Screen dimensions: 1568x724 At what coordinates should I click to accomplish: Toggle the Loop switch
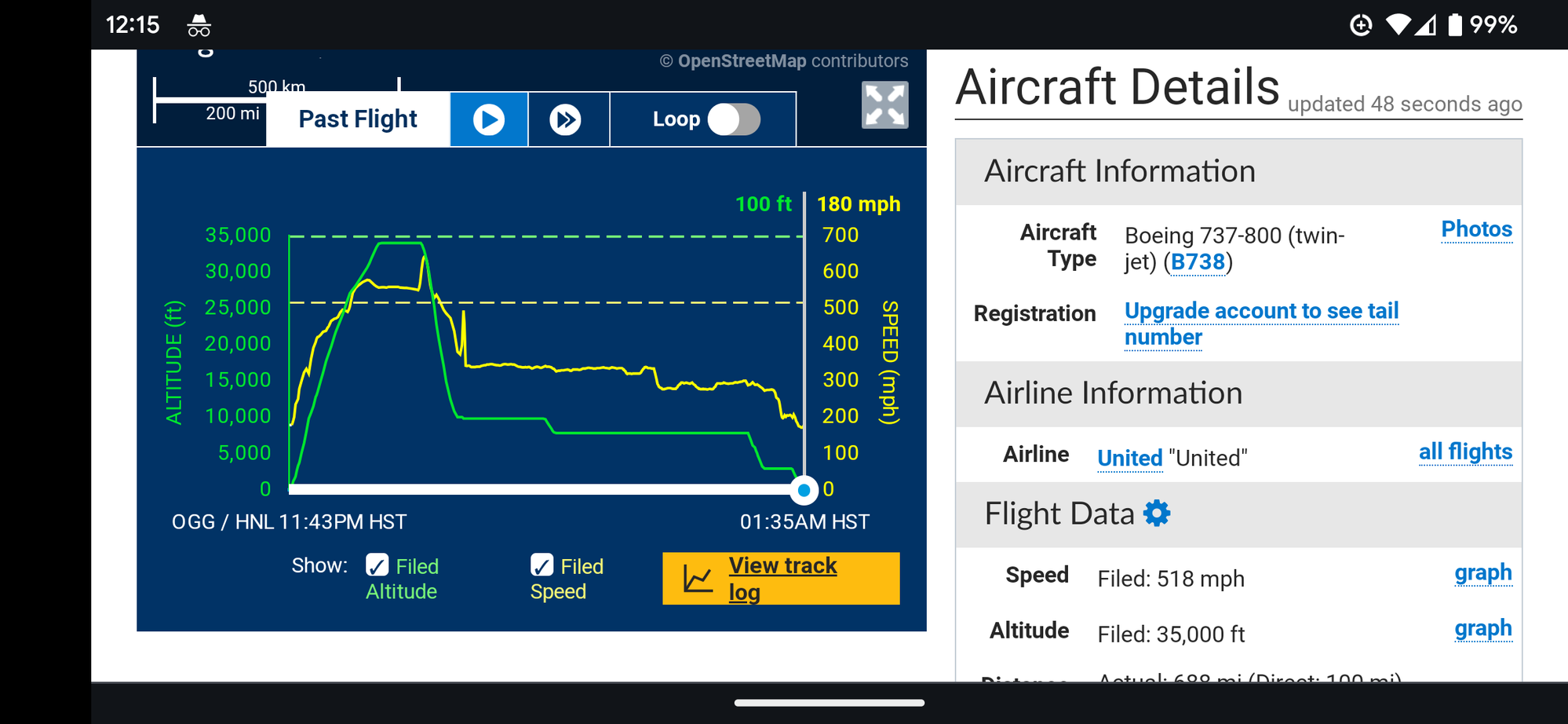(734, 119)
